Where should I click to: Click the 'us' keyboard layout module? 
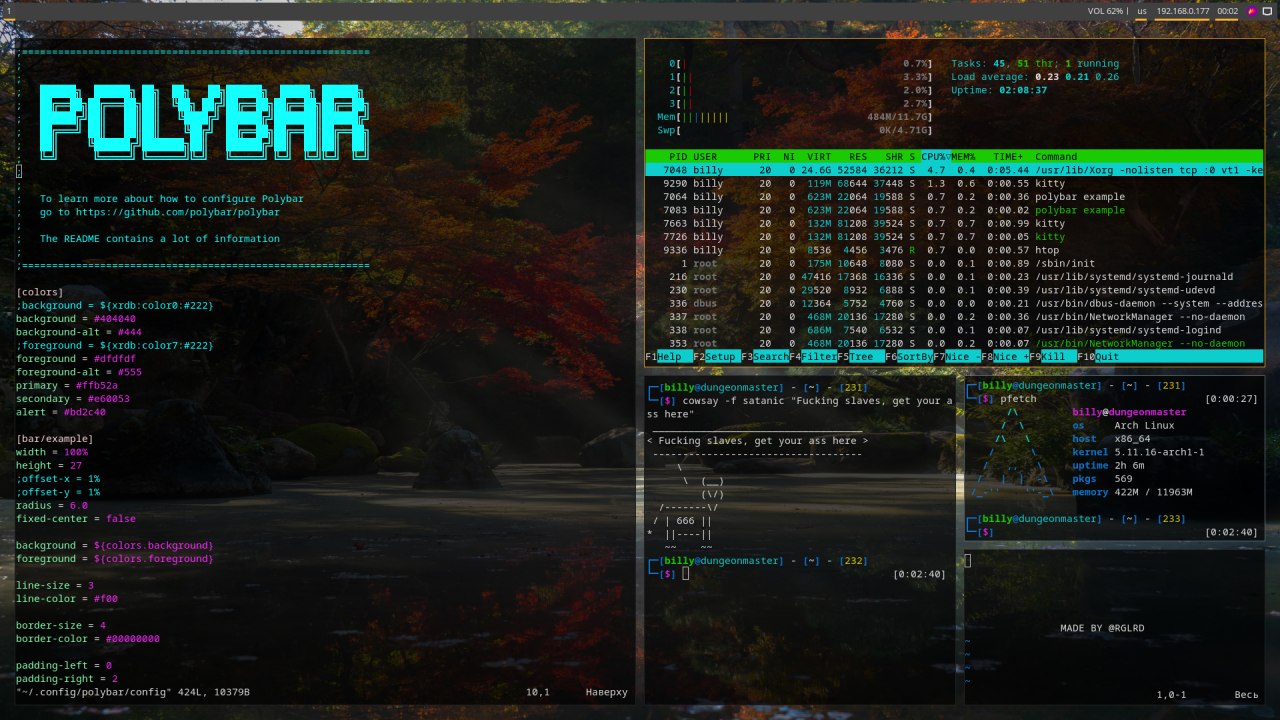(1142, 11)
